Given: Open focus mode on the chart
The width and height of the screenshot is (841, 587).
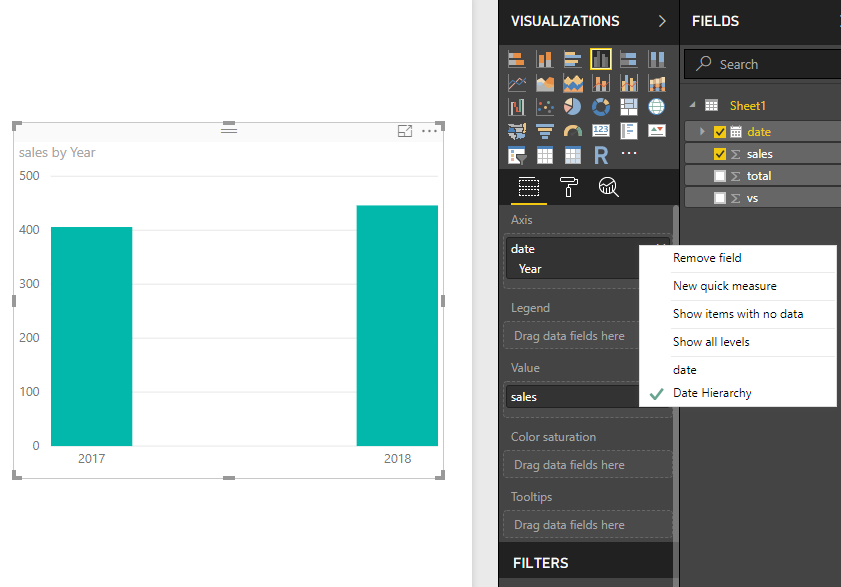Looking at the screenshot, I should click(x=405, y=130).
